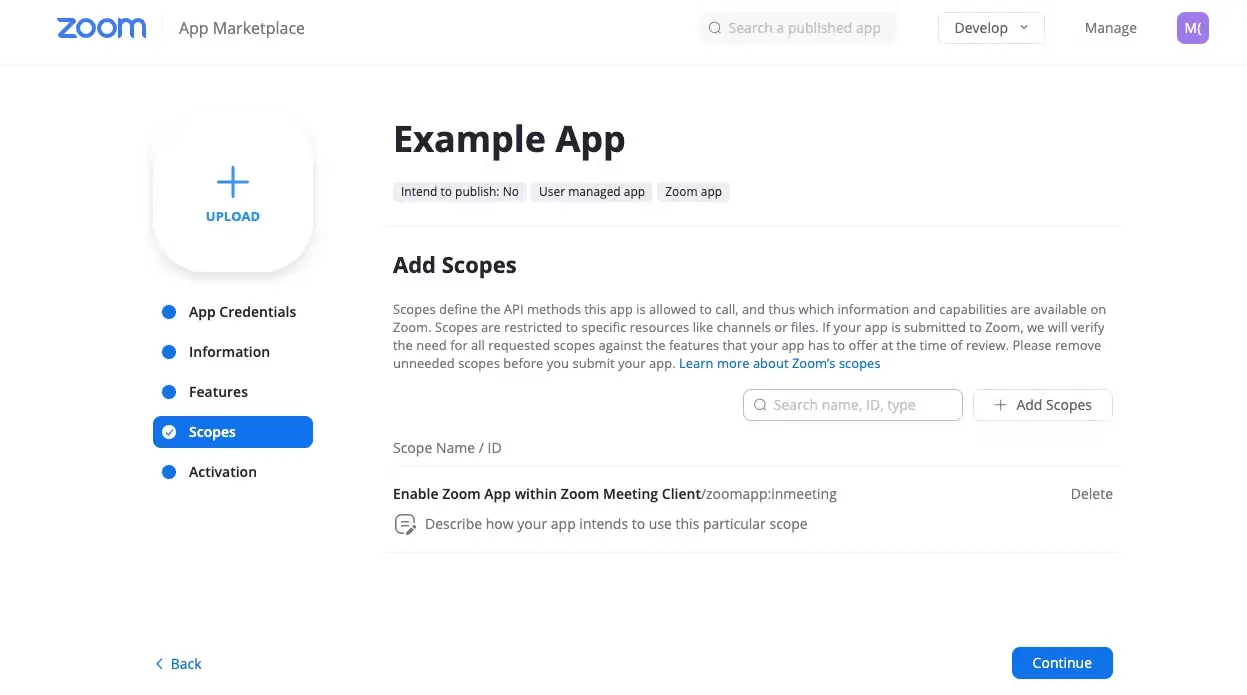
Task: Click the Manage menu item
Action: coord(1110,28)
